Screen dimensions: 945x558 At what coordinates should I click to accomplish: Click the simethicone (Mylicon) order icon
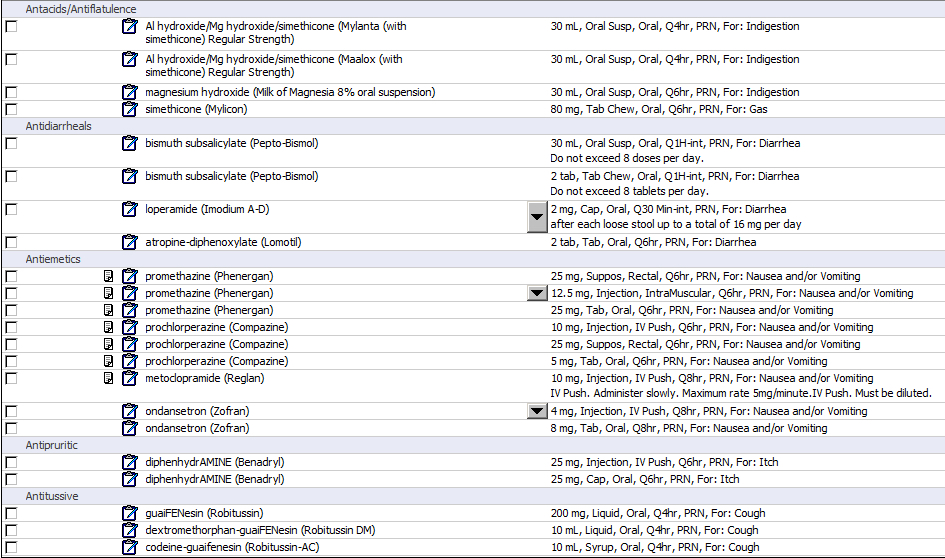[130, 109]
